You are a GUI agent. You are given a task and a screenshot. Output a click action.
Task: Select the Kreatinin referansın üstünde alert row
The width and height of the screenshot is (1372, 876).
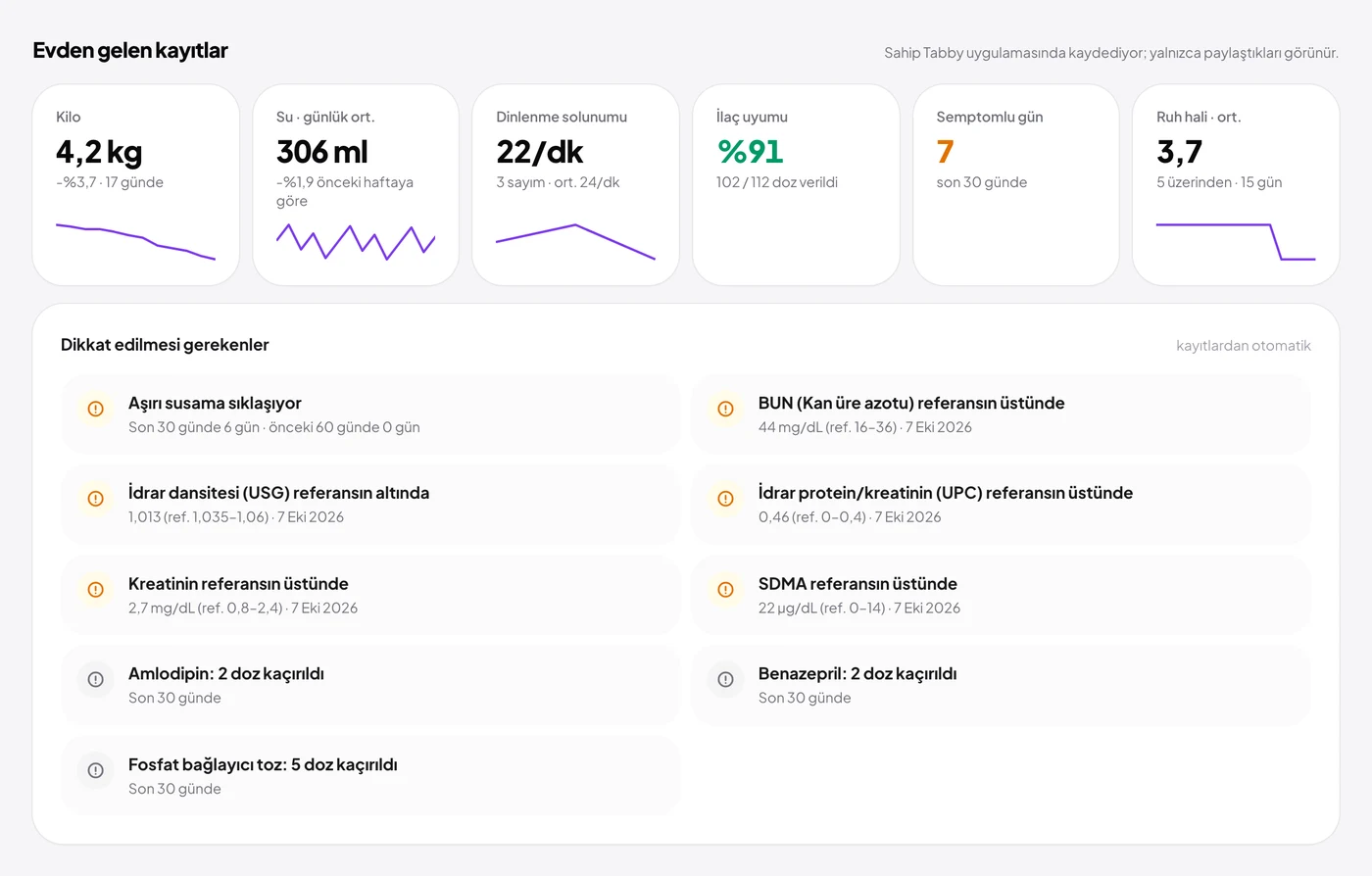[370, 596]
